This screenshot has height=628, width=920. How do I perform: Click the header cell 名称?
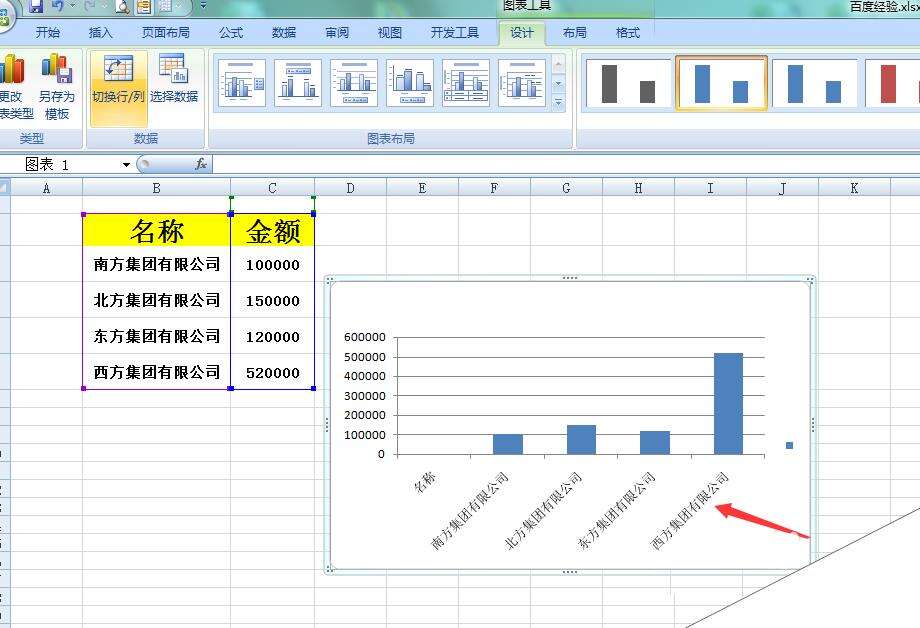(x=157, y=230)
